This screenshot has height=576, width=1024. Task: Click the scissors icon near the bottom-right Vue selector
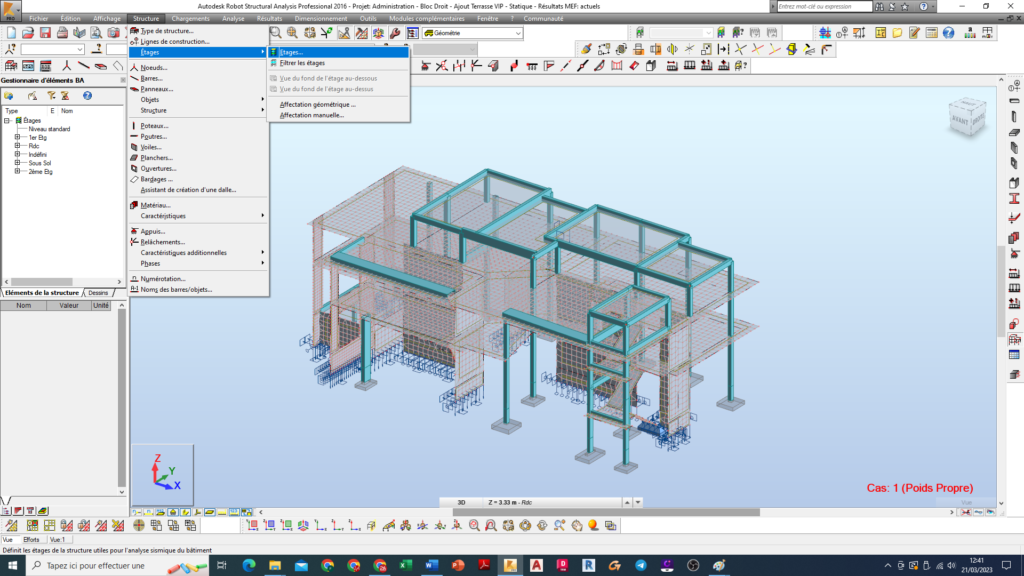[965, 511]
